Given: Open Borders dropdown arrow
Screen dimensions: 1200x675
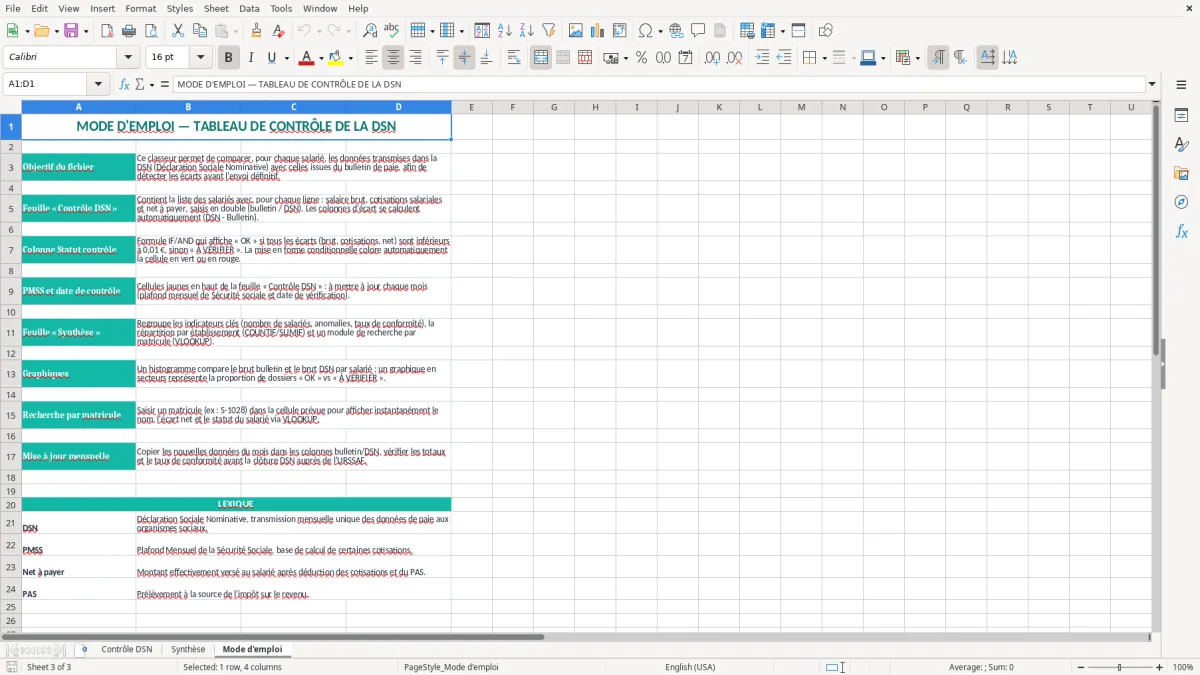Looking at the screenshot, I should 823,58.
